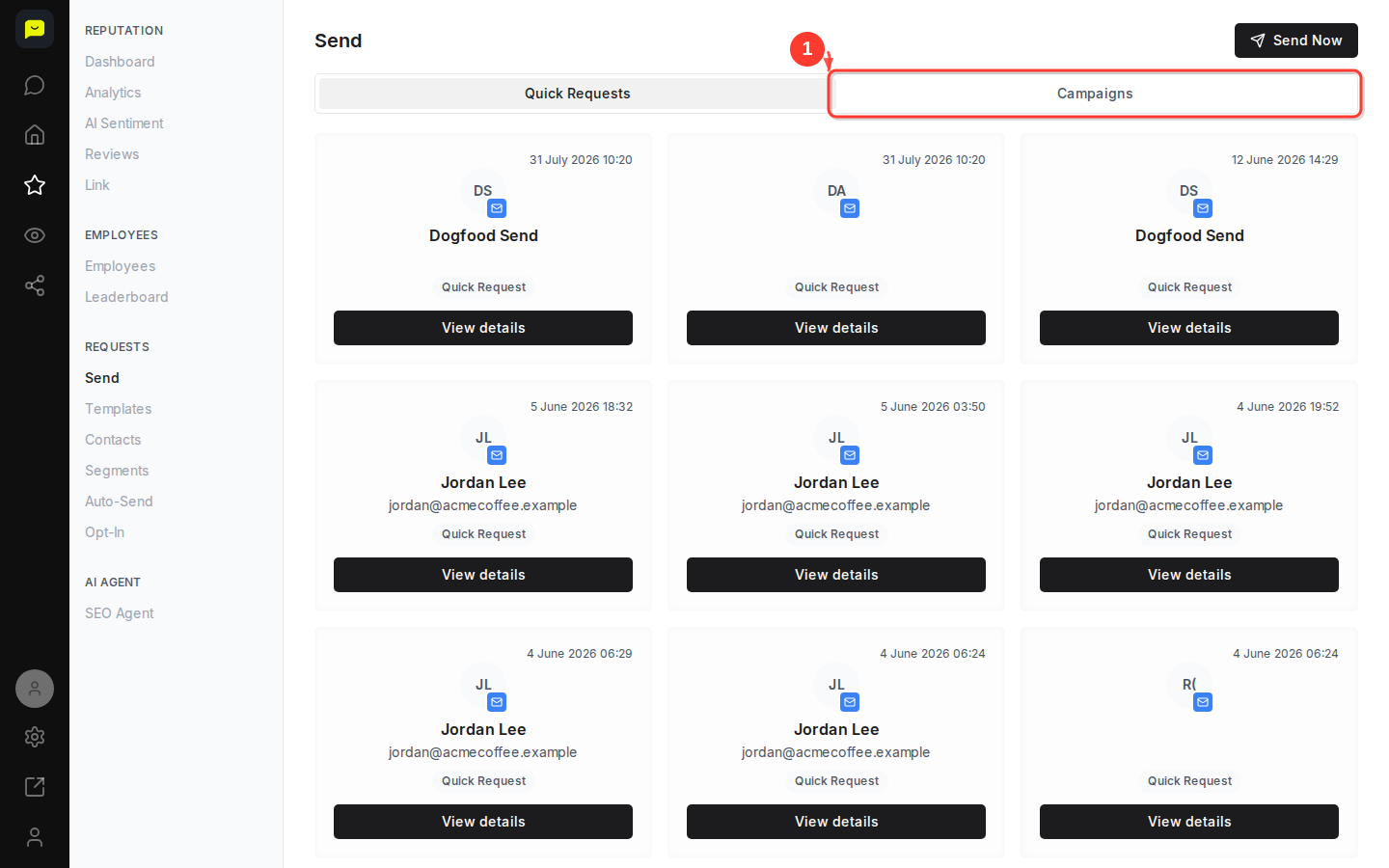
Task: Open the settings gear icon
Action: (35, 737)
